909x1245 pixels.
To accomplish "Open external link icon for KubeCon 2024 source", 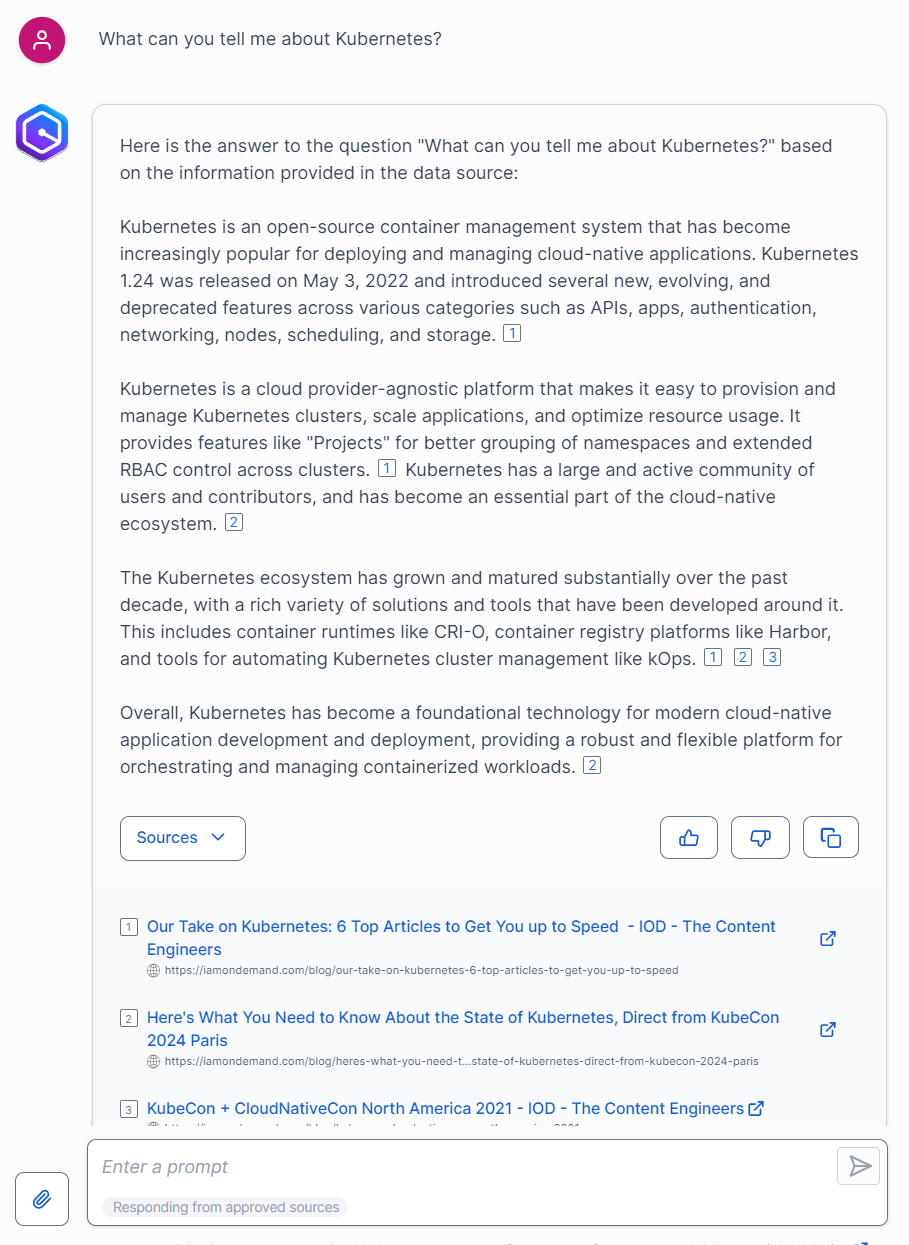I will click(x=828, y=1030).
